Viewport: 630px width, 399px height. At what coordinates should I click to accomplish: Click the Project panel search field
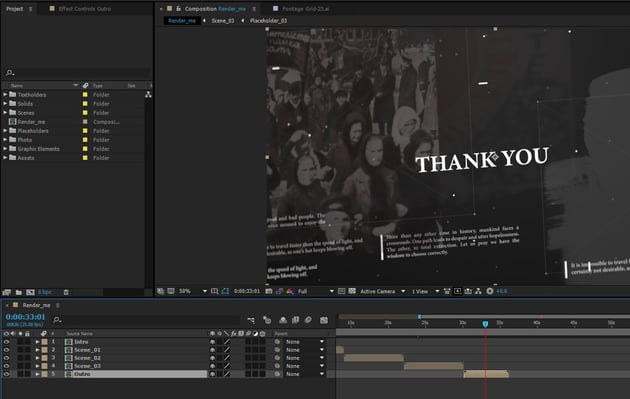pos(78,73)
